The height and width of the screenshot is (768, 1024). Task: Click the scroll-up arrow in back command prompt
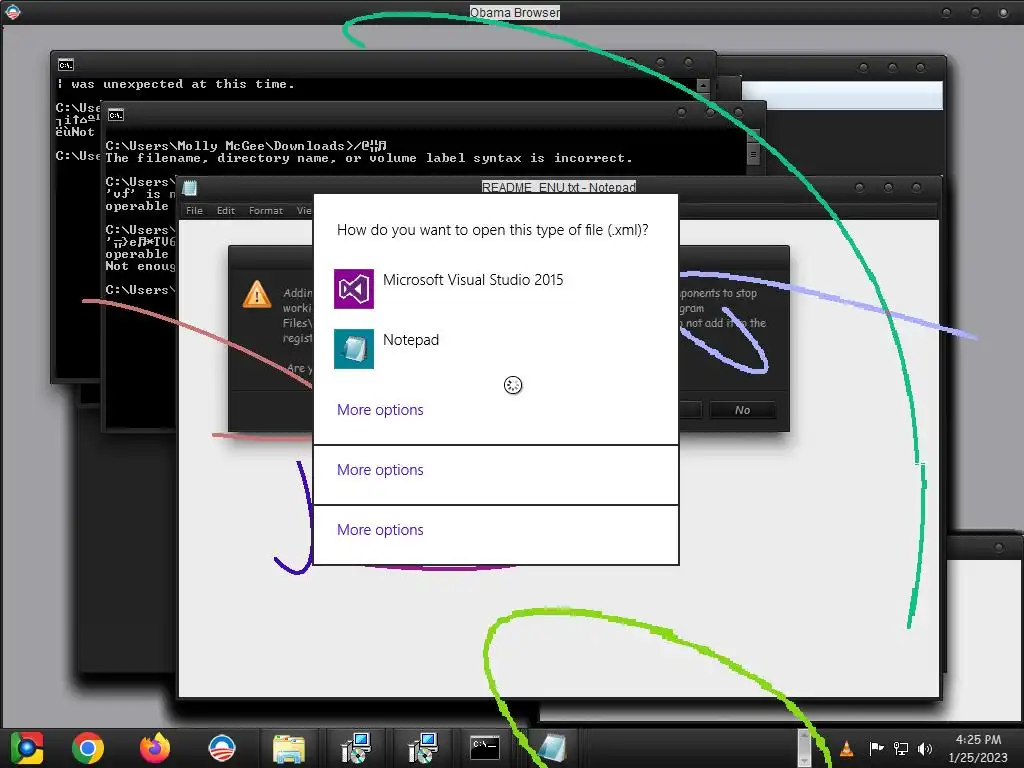(x=703, y=86)
